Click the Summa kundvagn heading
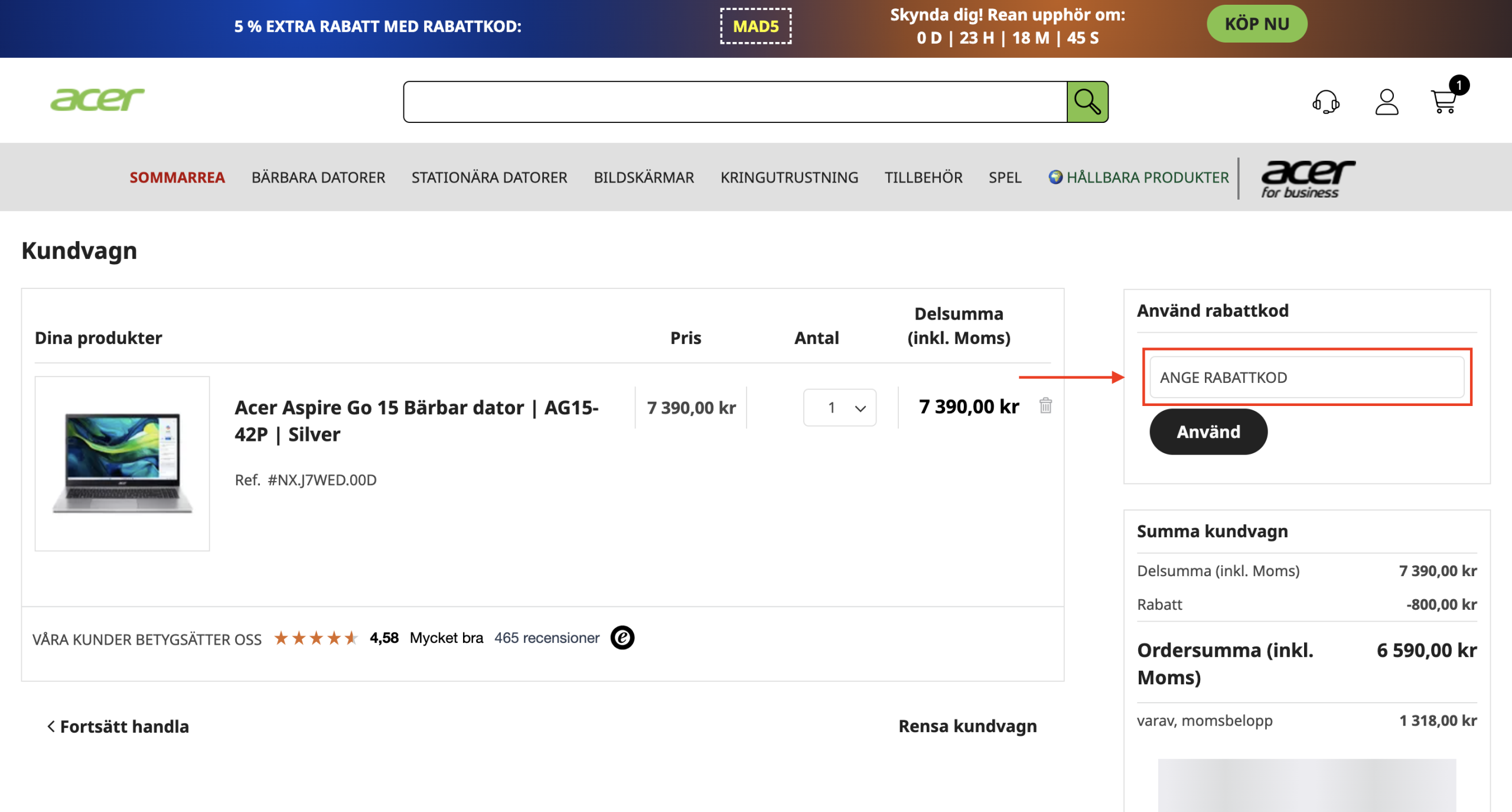Screen dimensions: 1512x812 [1212, 531]
